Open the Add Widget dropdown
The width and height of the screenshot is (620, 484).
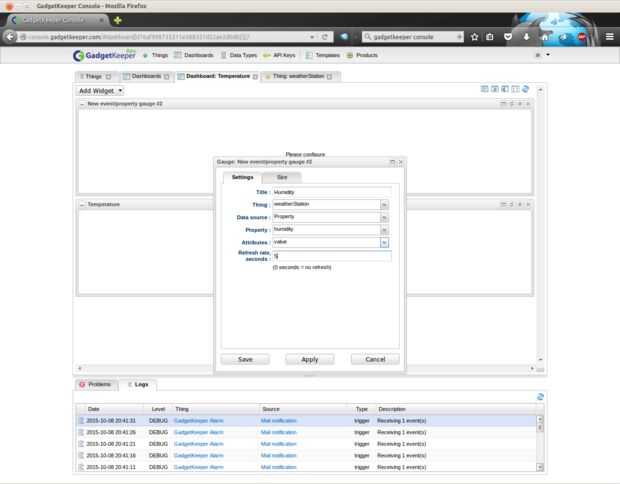[x=100, y=91]
